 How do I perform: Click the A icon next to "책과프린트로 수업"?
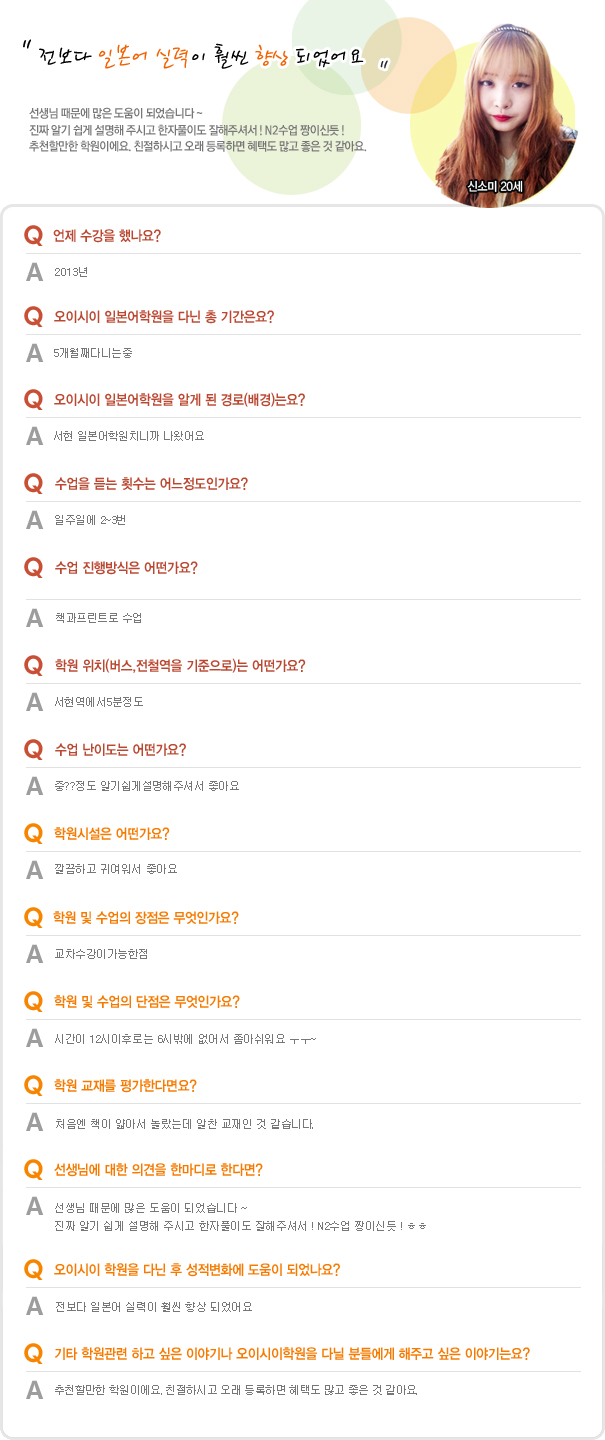tap(34, 618)
